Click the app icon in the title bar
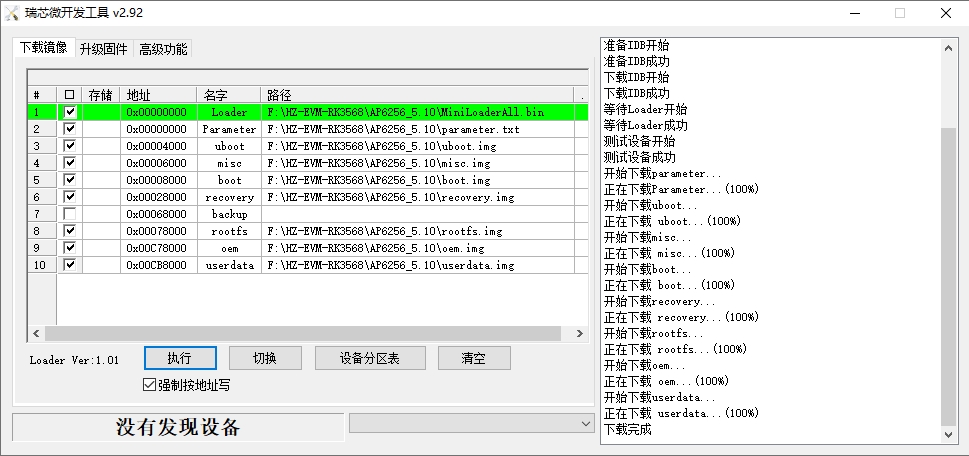 point(12,13)
